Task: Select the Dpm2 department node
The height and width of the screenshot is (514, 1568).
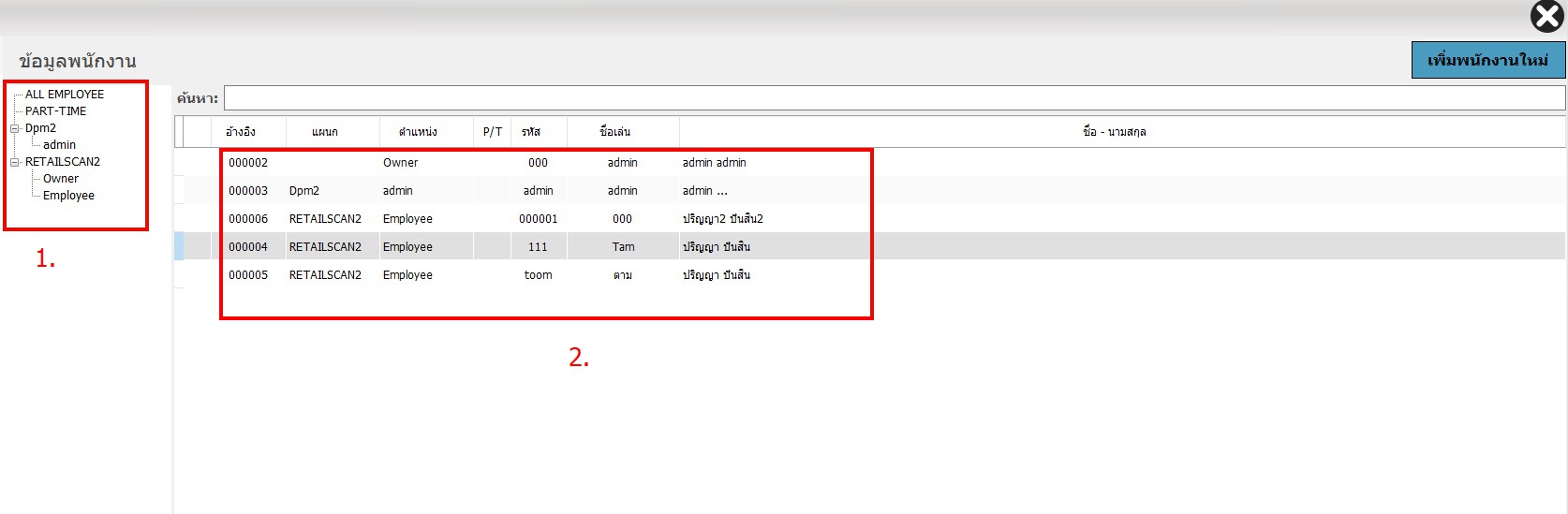Action: tap(40, 128)
